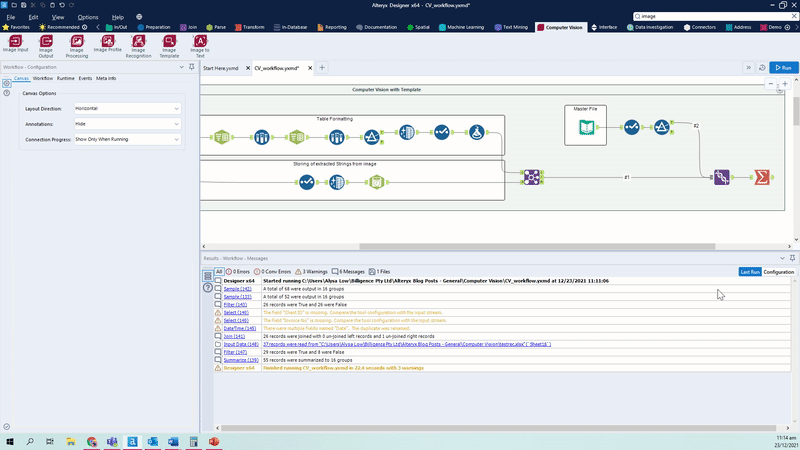Screen dimensions: 800x450
Task: Switch to the Meta Info tab
Action: pyautogui.click(x=106, y=78)
